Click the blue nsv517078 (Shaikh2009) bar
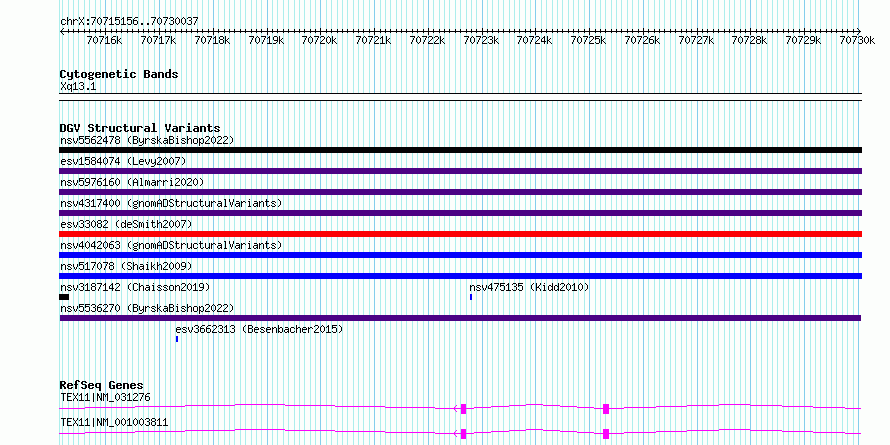Image resolution: width=890 pixels, height=445 pixels. 460,276
